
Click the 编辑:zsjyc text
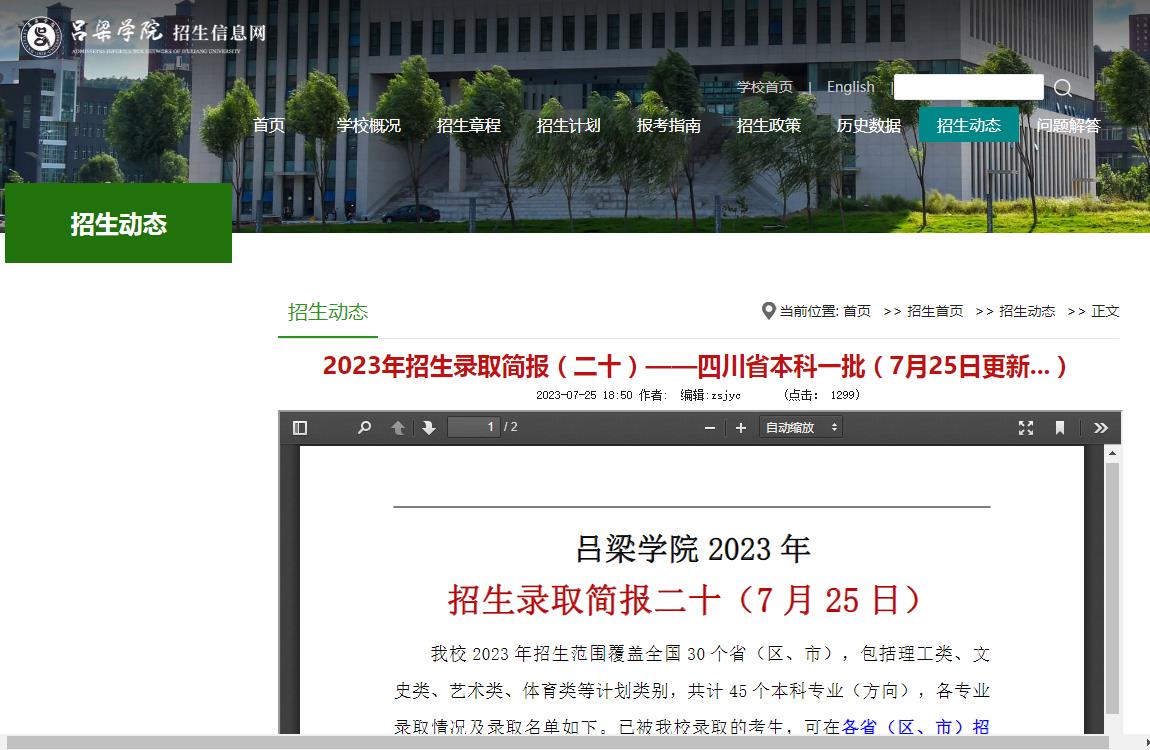[x=710, y=395]
